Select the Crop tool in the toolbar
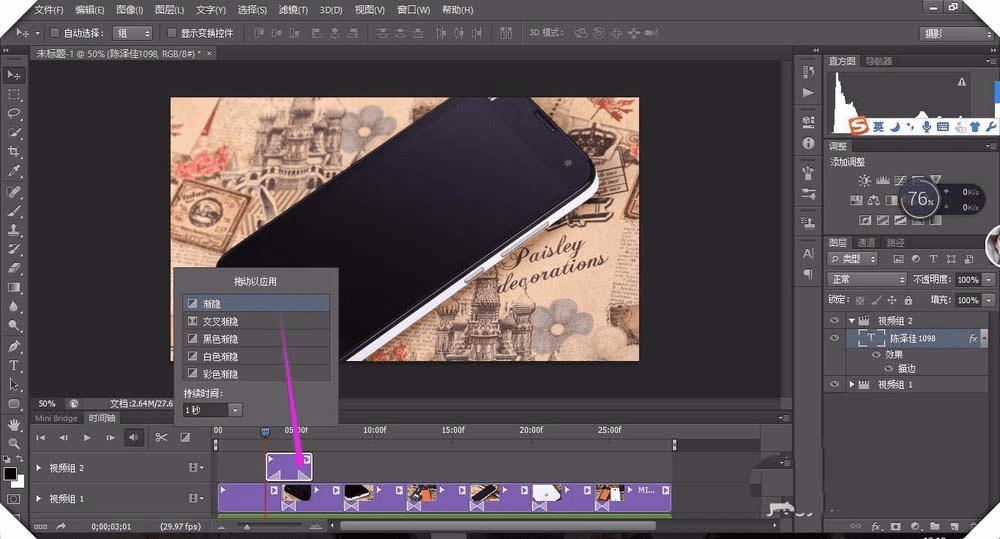The image size is (1000, 539). [14, 152]
